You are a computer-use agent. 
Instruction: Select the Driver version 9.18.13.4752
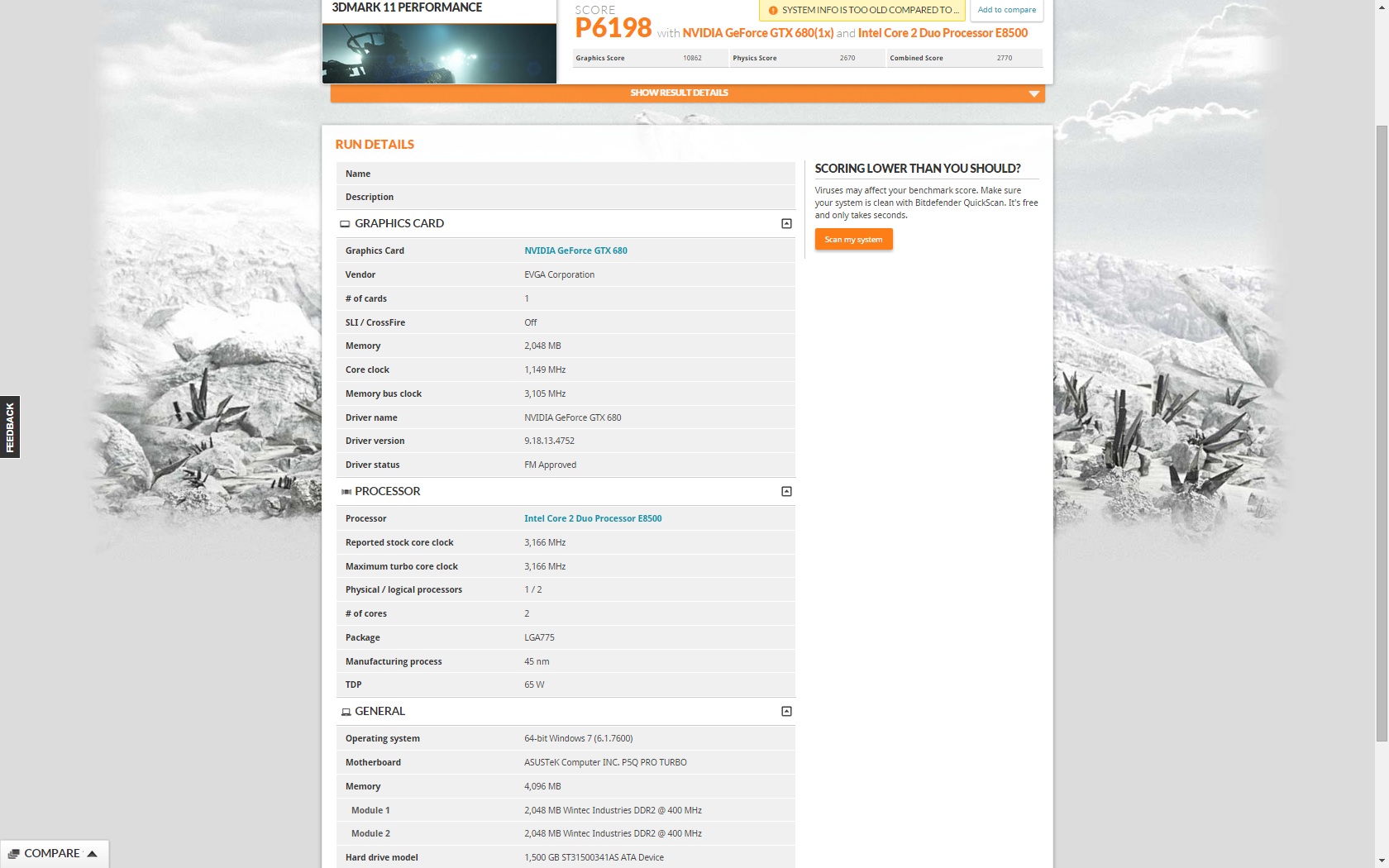tap(549, 441)
